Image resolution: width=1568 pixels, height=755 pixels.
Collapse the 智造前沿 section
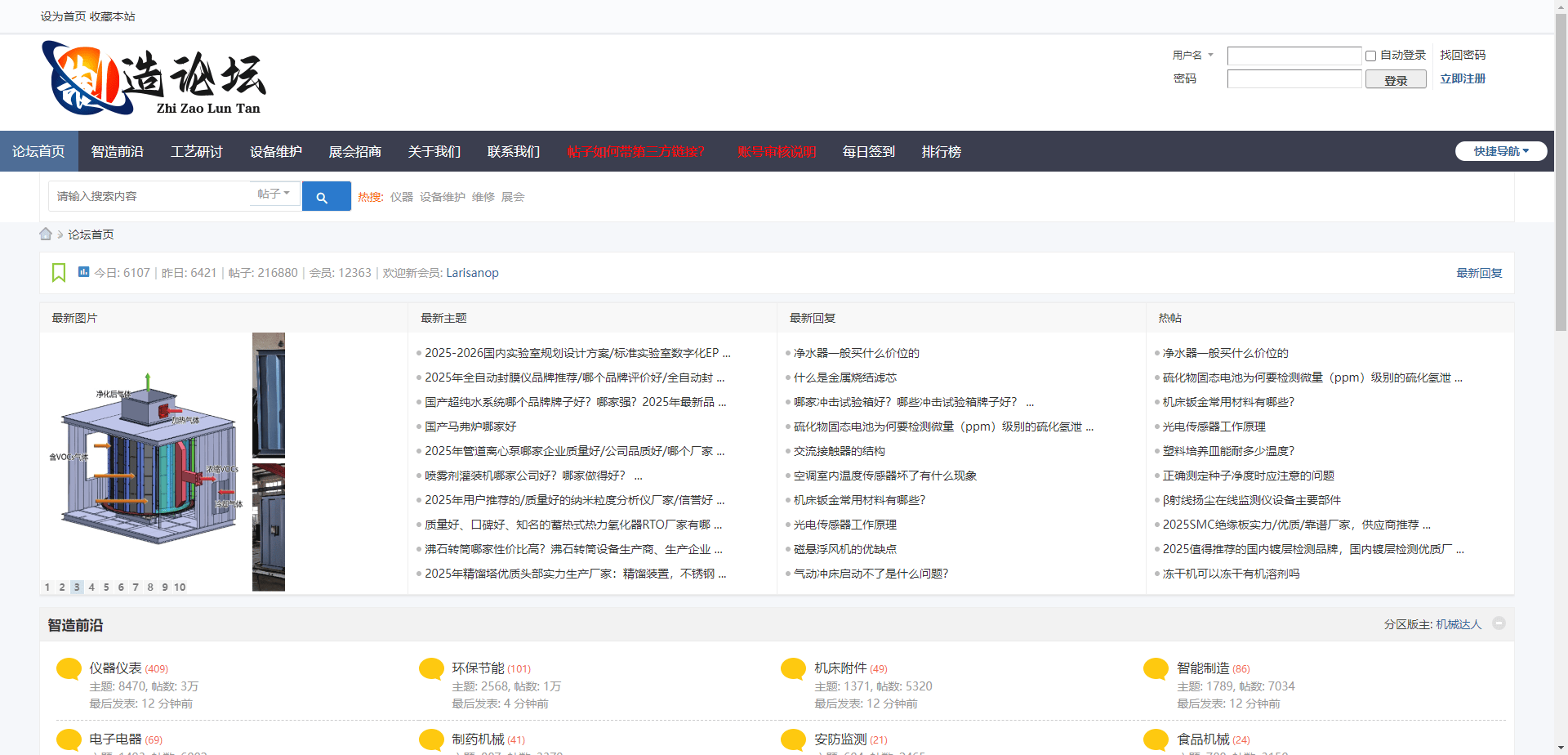click(x=1499, y=623)
